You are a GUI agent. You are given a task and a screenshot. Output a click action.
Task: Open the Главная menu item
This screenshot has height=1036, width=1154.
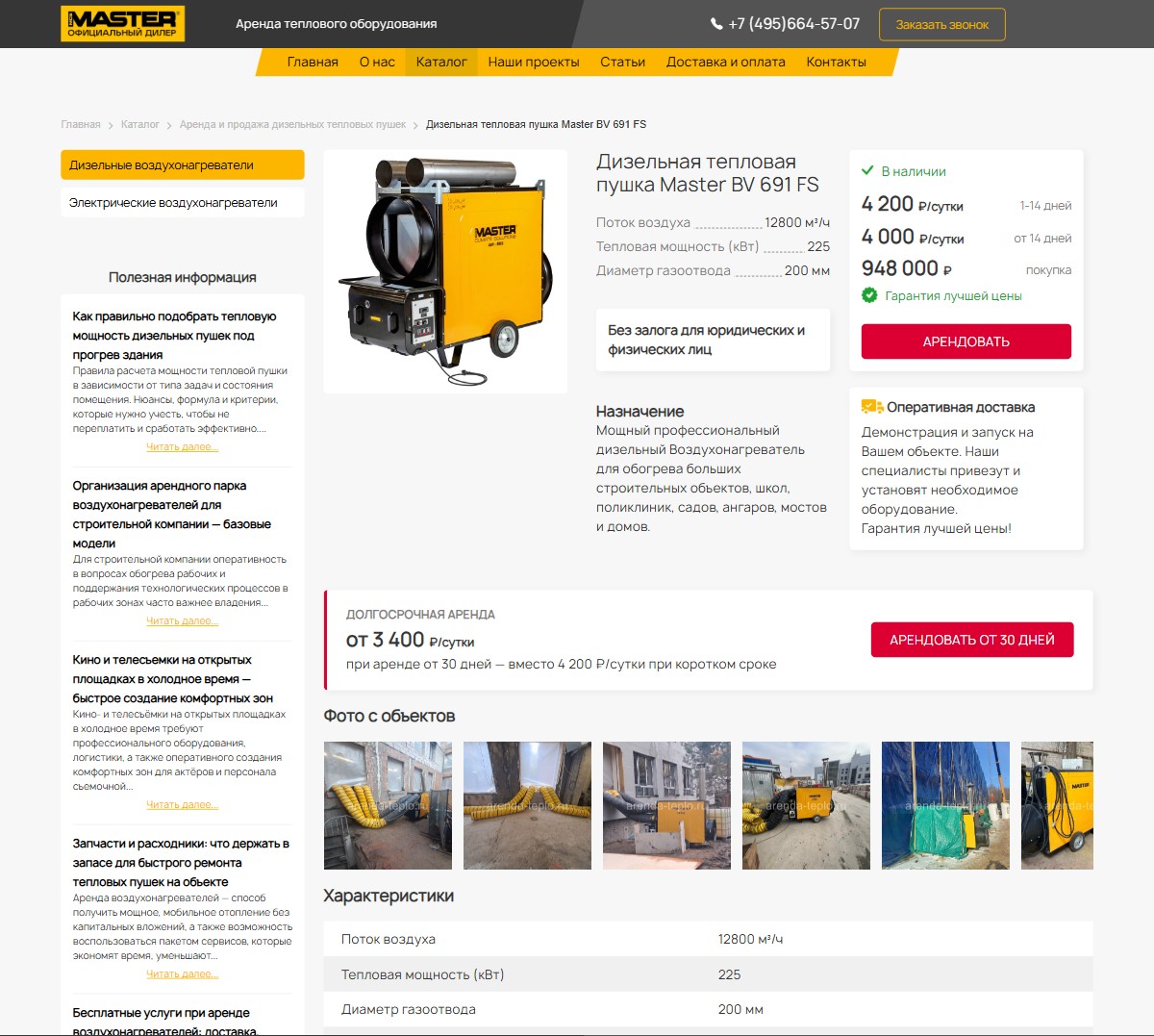click(x=313, y=62)
